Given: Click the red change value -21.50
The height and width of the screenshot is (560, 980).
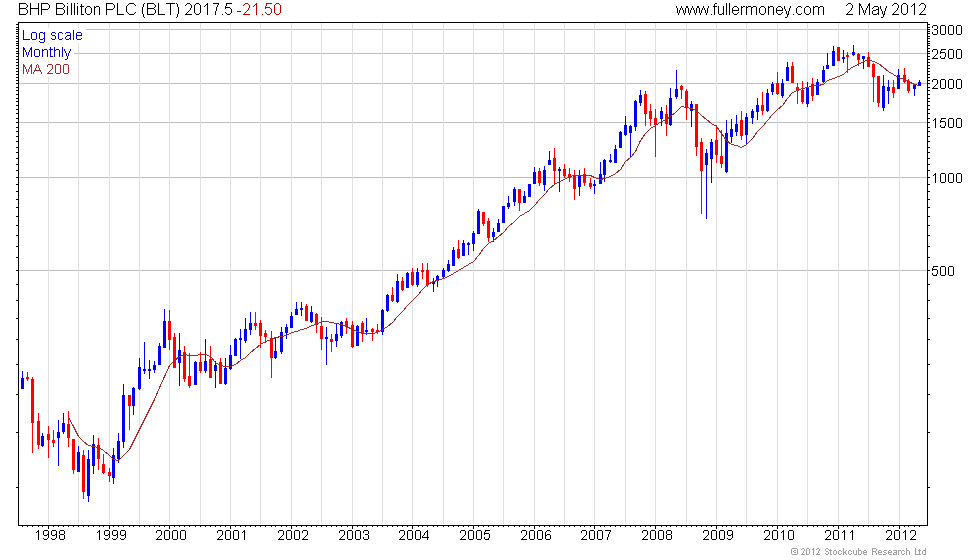Looking at the screenshot, I should pyautogui.click(x=259, y=9).
